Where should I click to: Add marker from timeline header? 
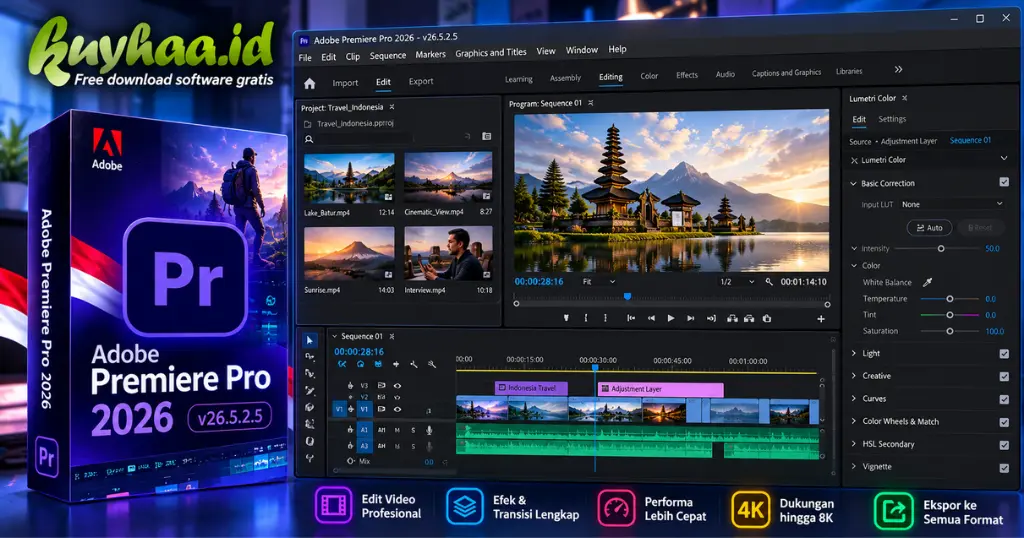pos(396,364)
